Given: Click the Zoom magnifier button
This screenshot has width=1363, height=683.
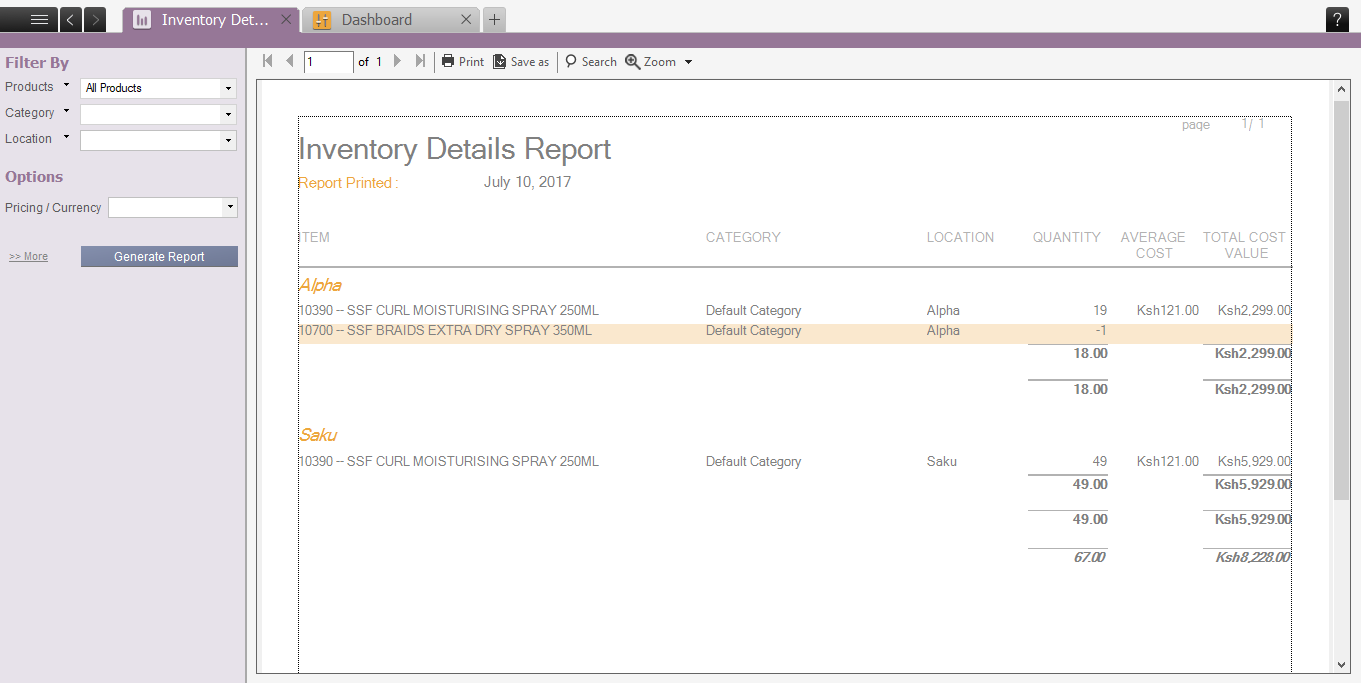Looking at the screenshot, I should coord(650,61).
